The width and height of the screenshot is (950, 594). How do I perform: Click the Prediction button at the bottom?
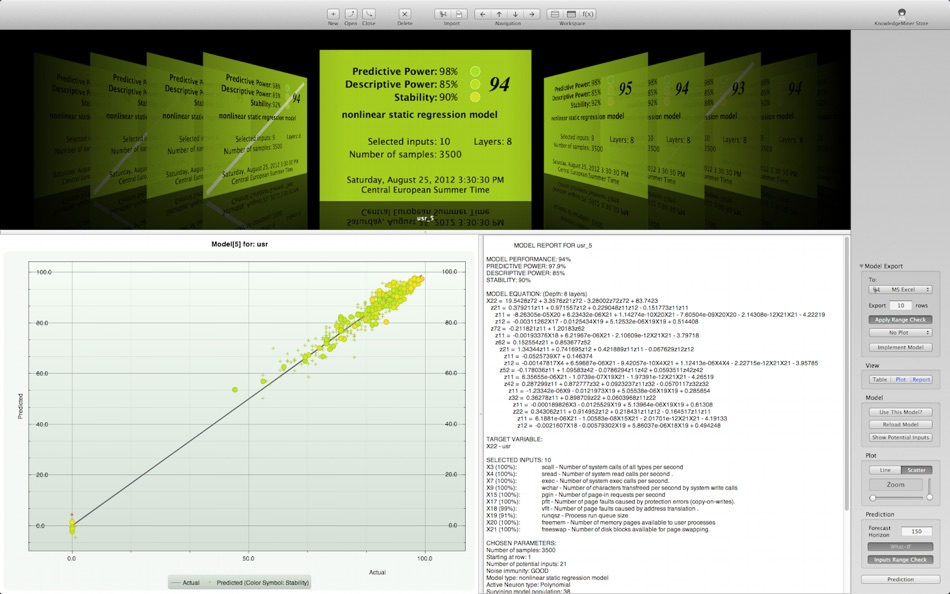[x=900, y=579]
